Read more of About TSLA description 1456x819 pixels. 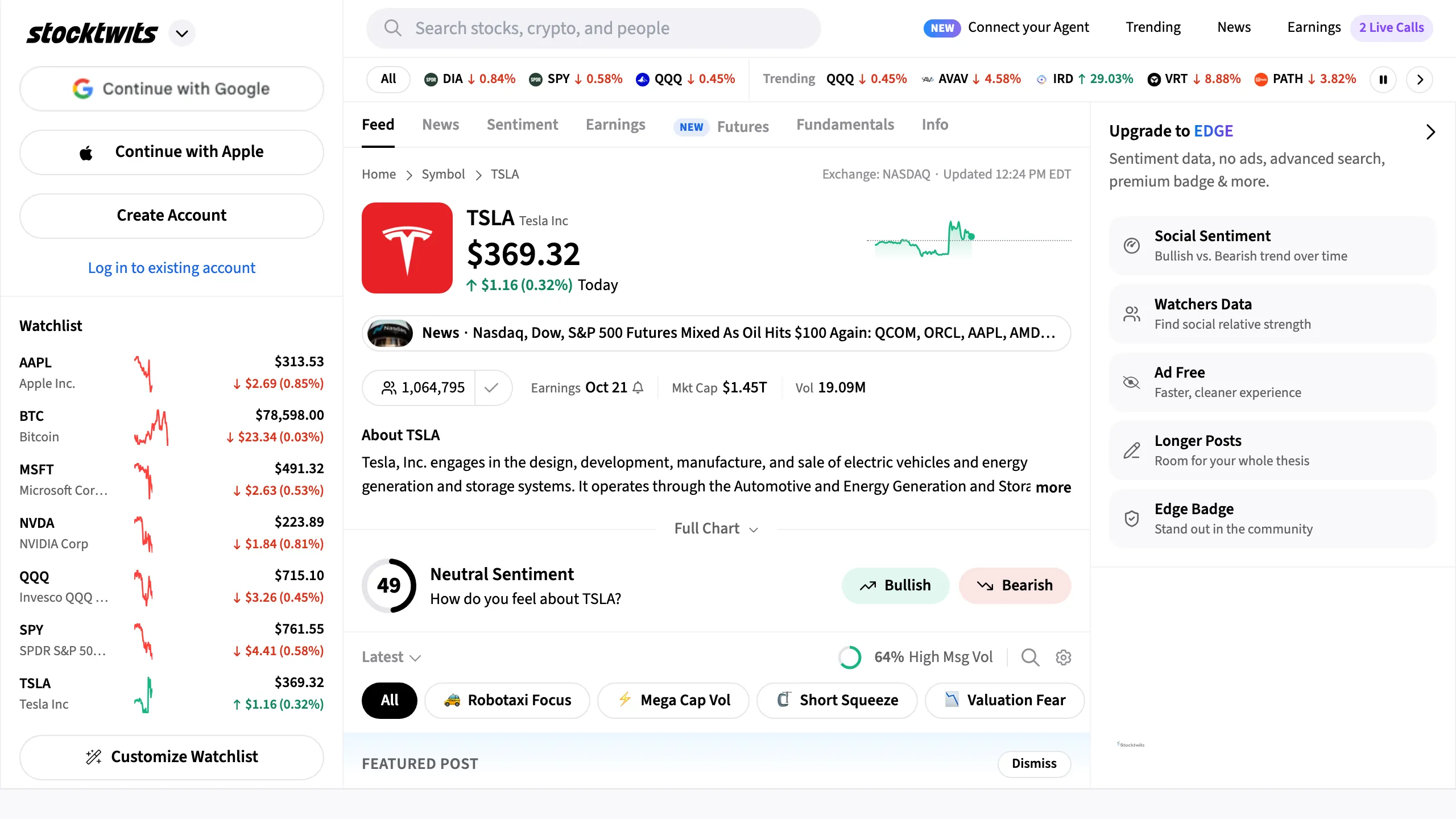(1053, 487)
